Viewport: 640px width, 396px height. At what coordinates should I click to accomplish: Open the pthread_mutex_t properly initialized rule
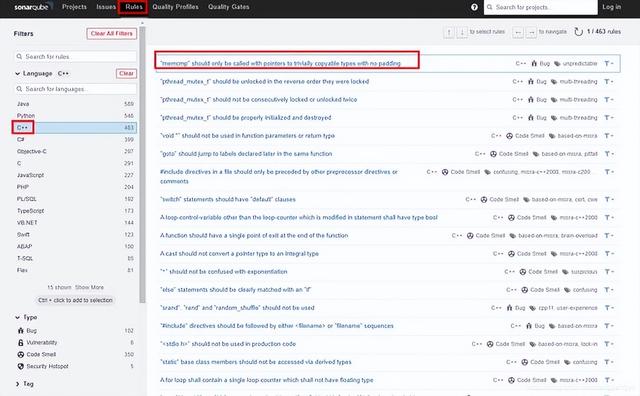click(x=245, y=118)
